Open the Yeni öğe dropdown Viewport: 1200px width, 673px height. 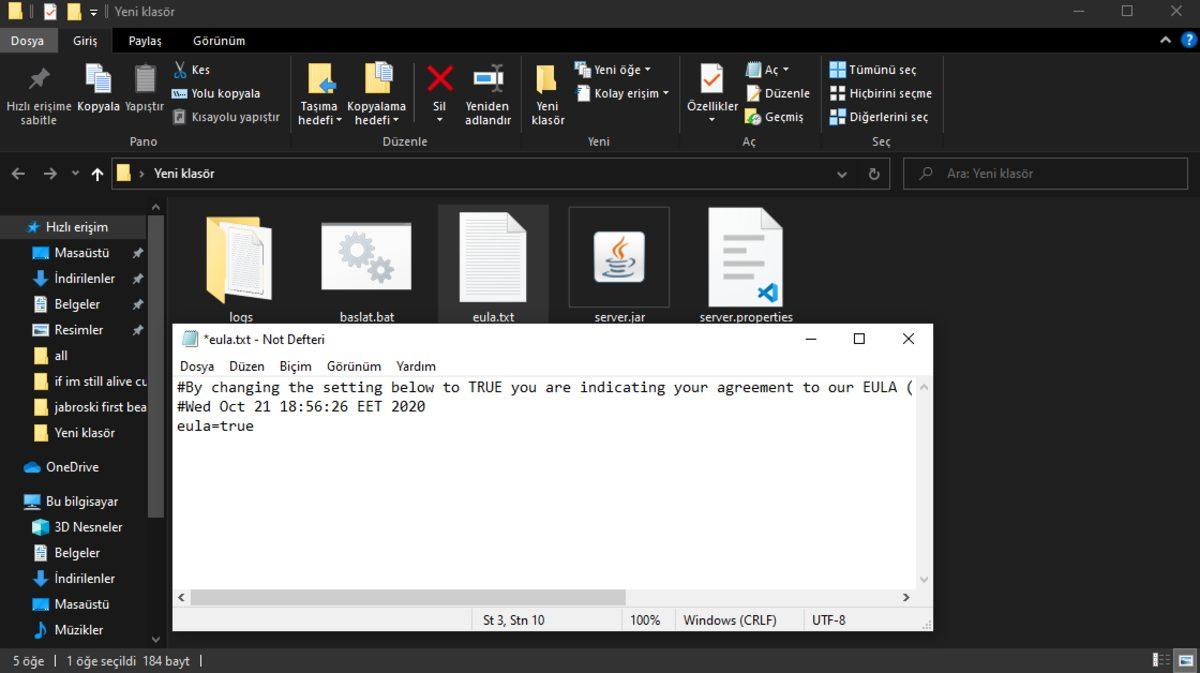[x=612, y=69]
